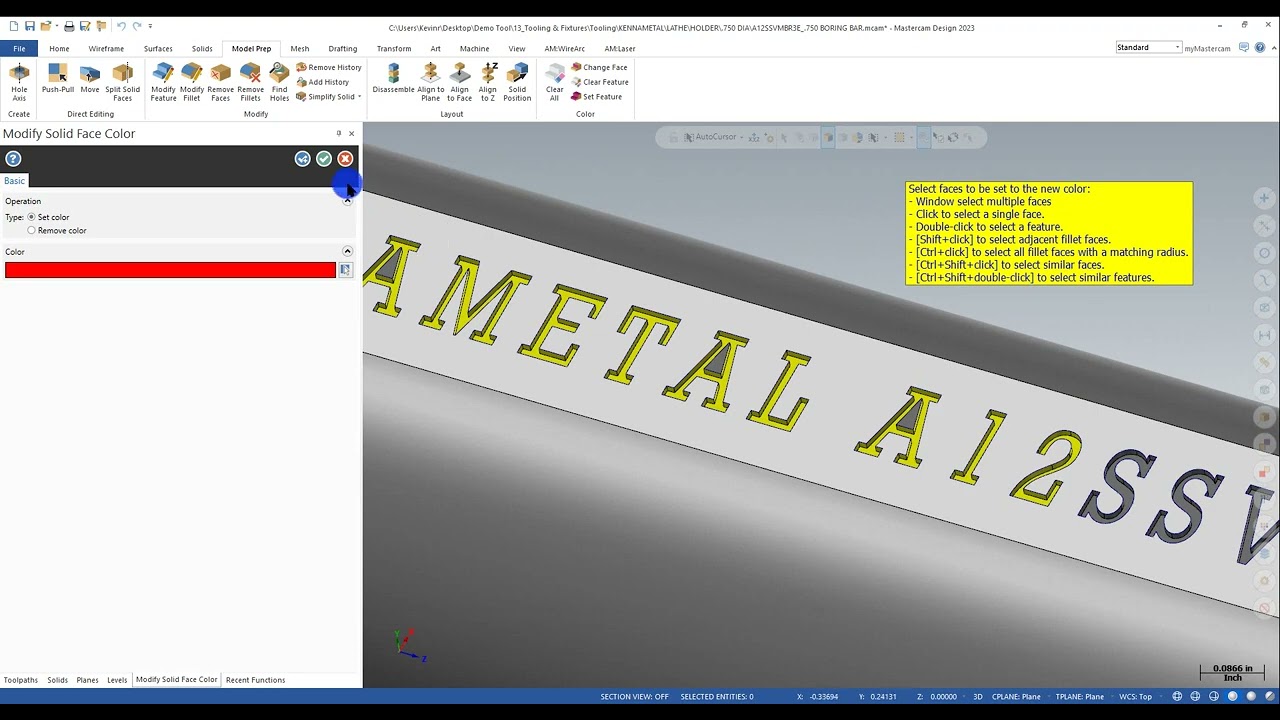This screenshot has height=720, width=1280.
Task: Click the myMastercam link
Action: [1207, 48]
